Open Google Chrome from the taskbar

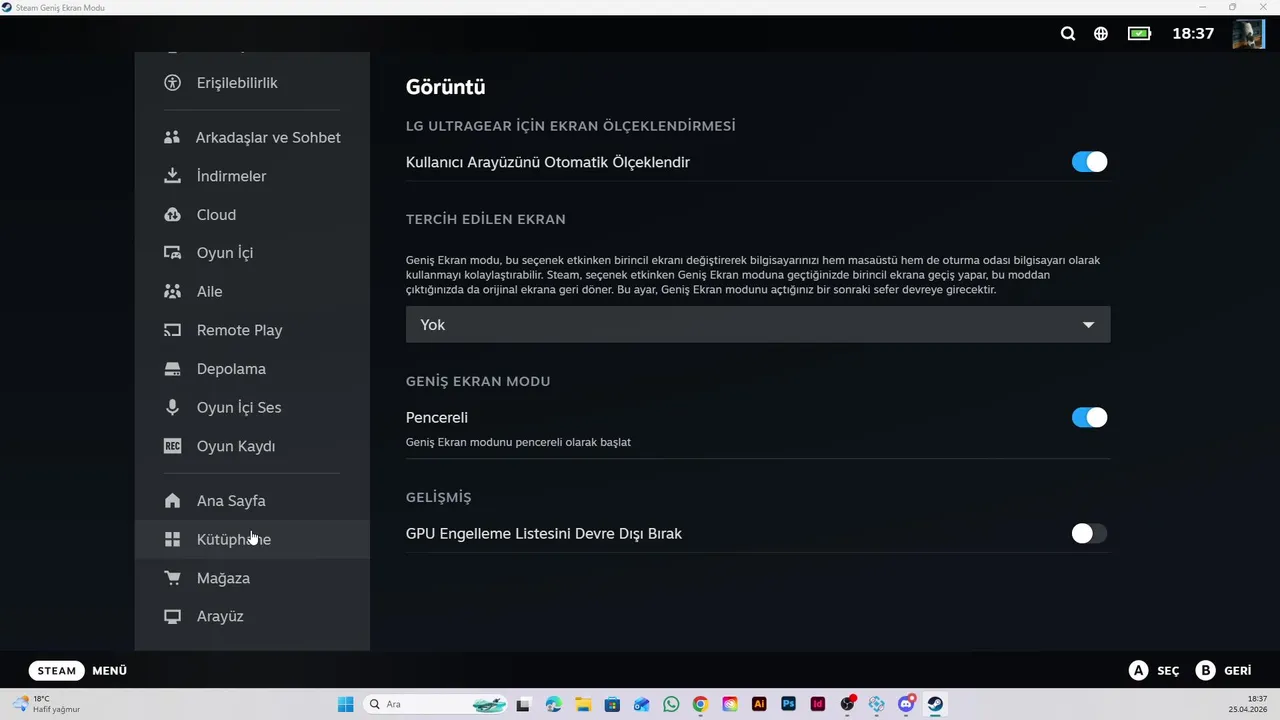700,704
